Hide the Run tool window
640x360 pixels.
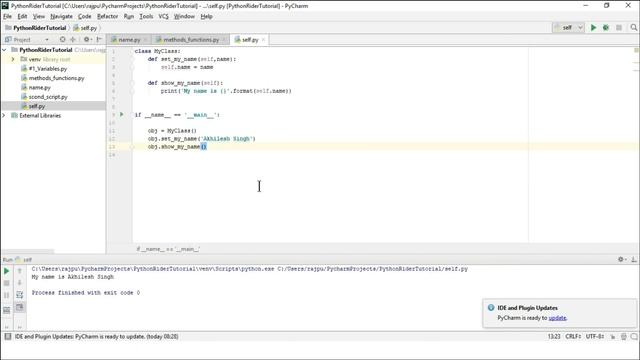(x=634, y=259)
